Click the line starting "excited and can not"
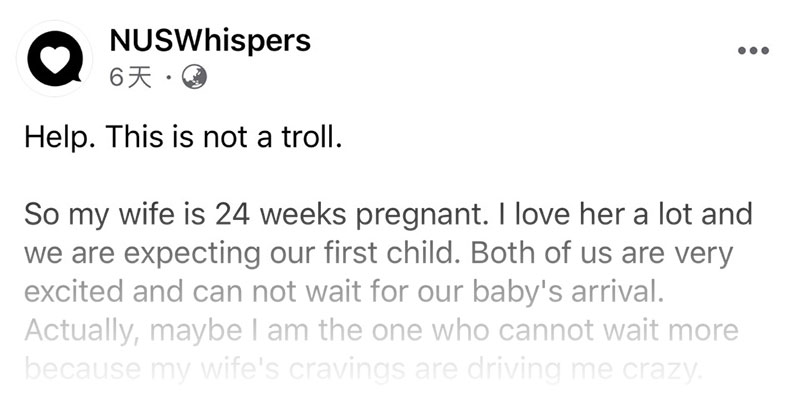Screen dimensions: 800x409 pos(344,292)
